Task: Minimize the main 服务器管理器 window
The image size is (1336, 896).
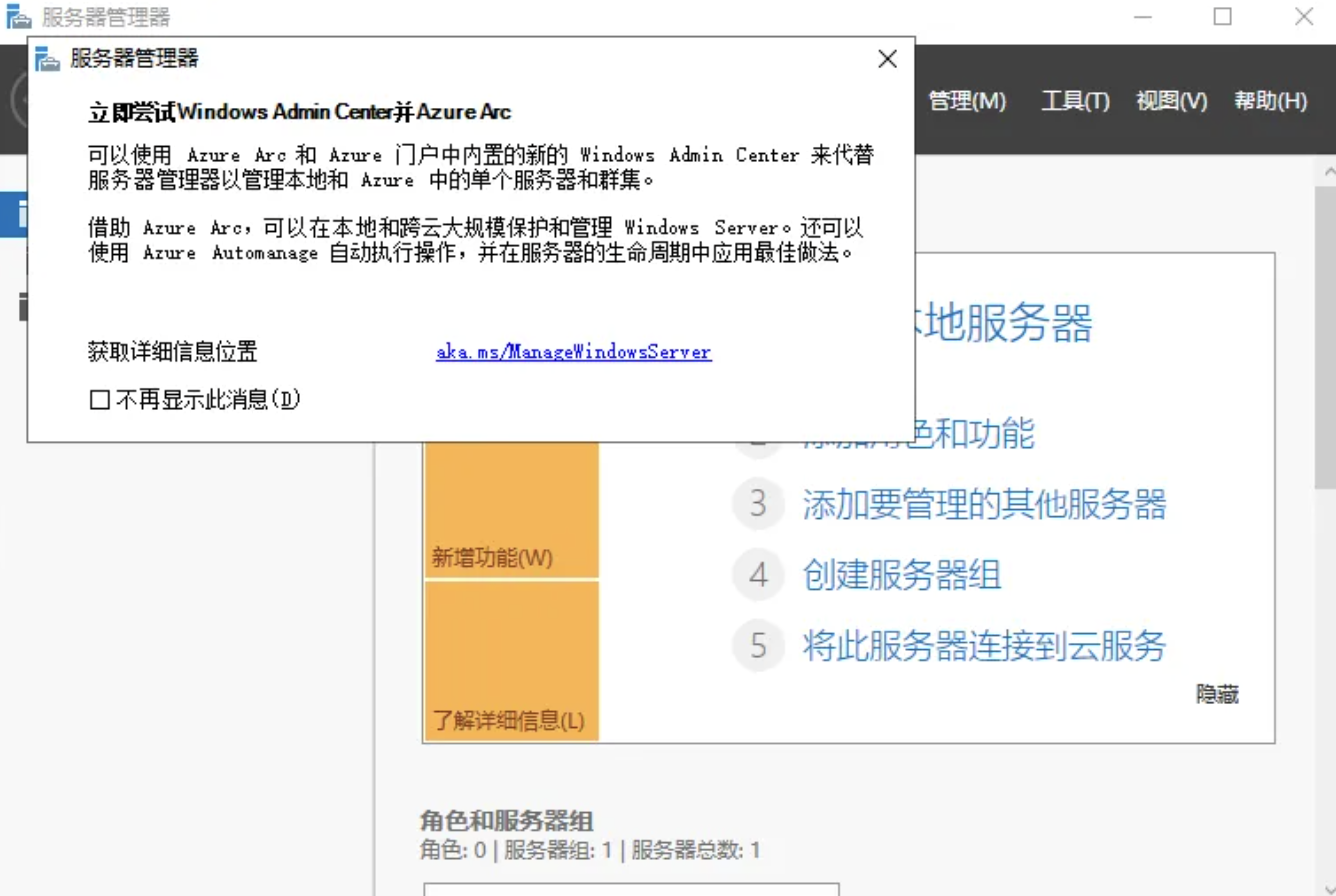Action: click(x=1143, y=16)
